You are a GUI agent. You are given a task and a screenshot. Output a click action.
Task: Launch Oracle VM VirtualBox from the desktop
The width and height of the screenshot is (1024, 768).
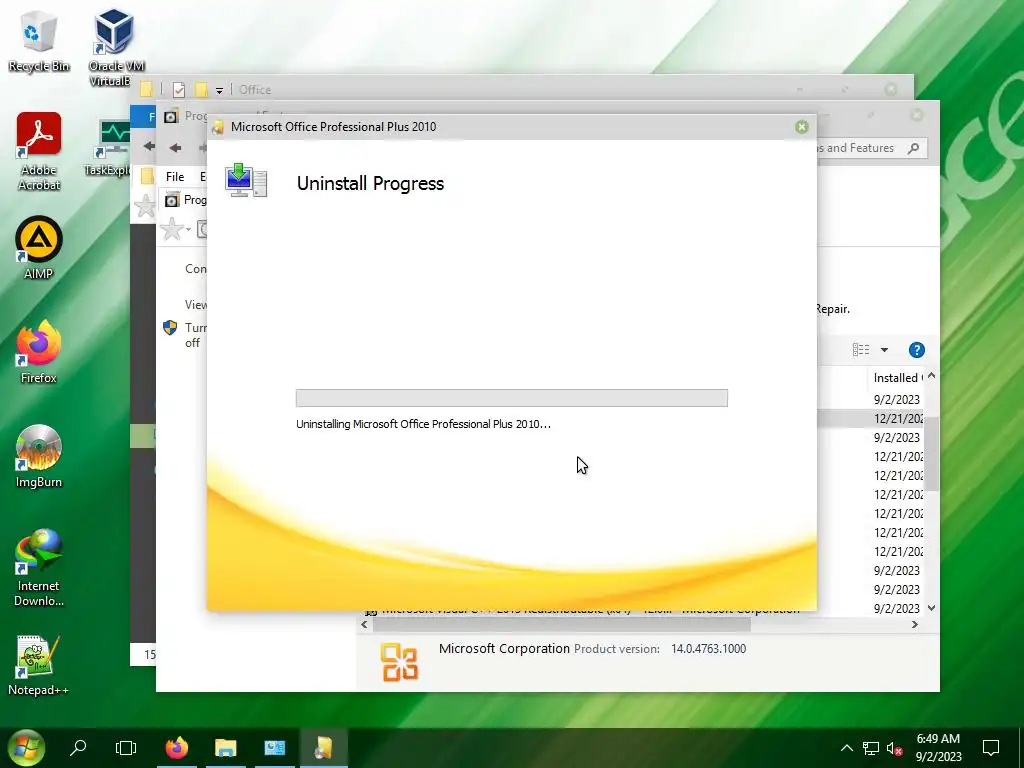click(116, 46)
